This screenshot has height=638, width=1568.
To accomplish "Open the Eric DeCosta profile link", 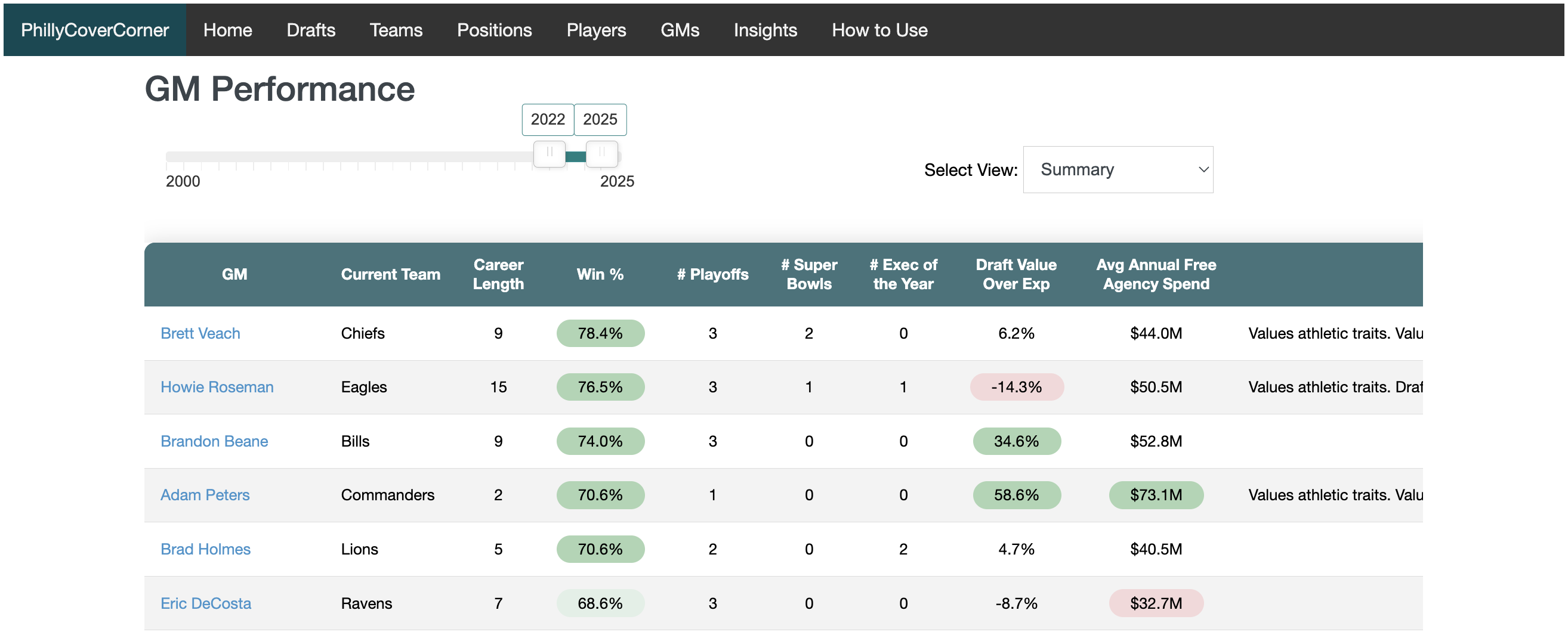I will click(205, 603).
